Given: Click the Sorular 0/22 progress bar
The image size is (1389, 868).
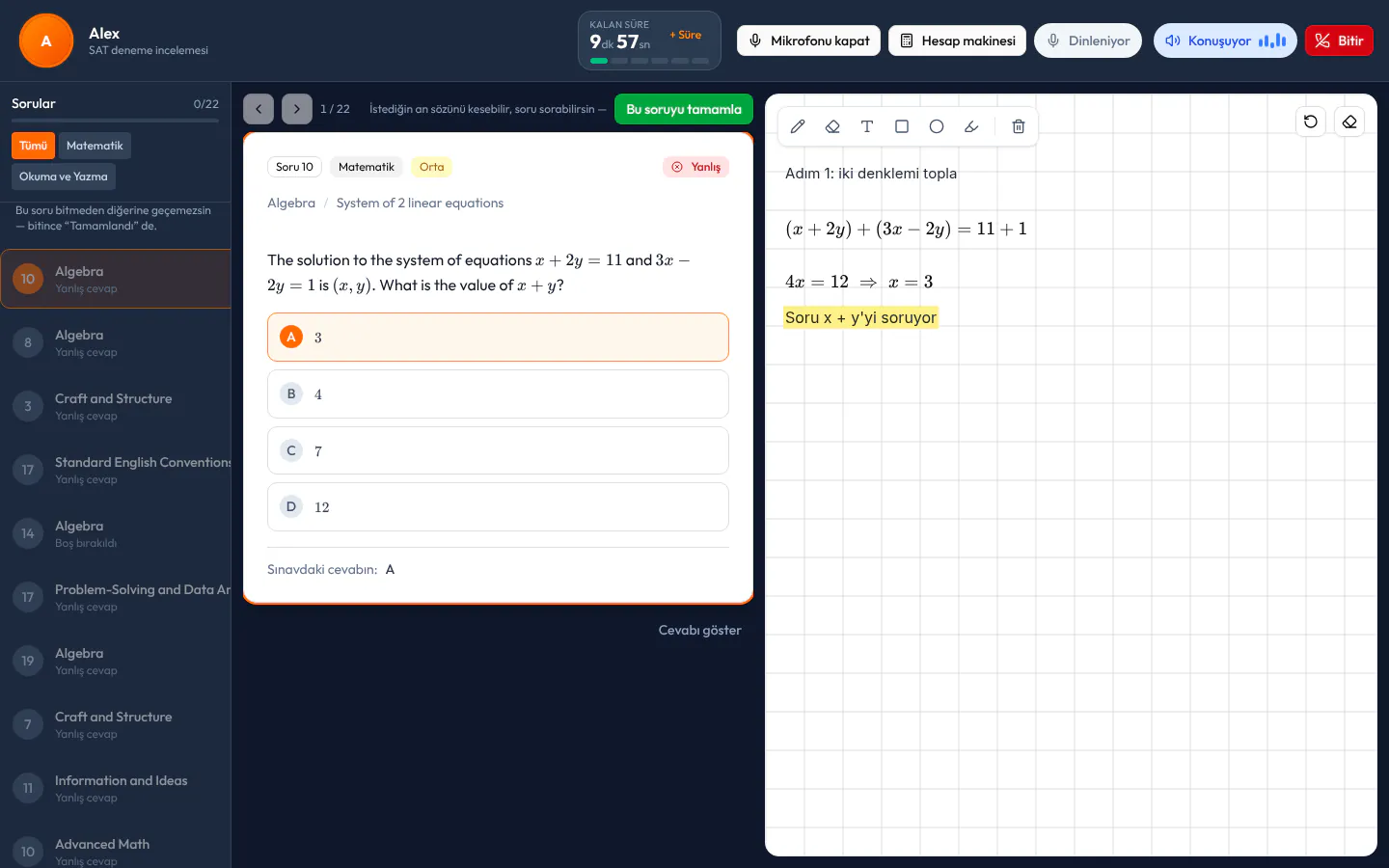Looking at the screenshot, I should point(116,121).
